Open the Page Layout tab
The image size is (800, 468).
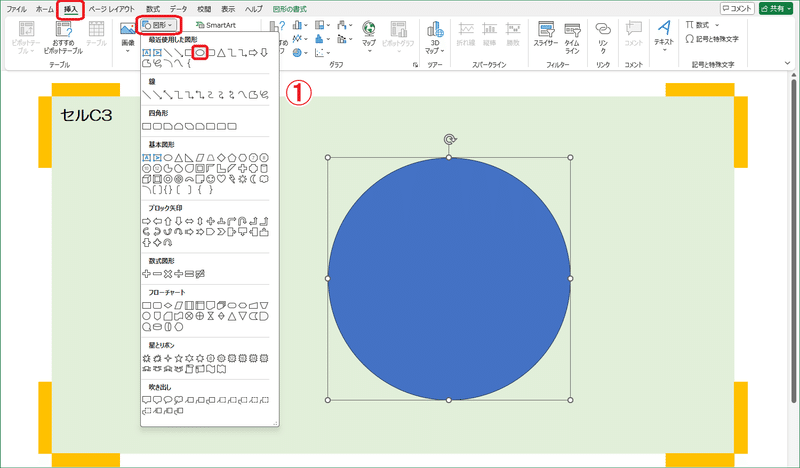click(x=112, y=9)
